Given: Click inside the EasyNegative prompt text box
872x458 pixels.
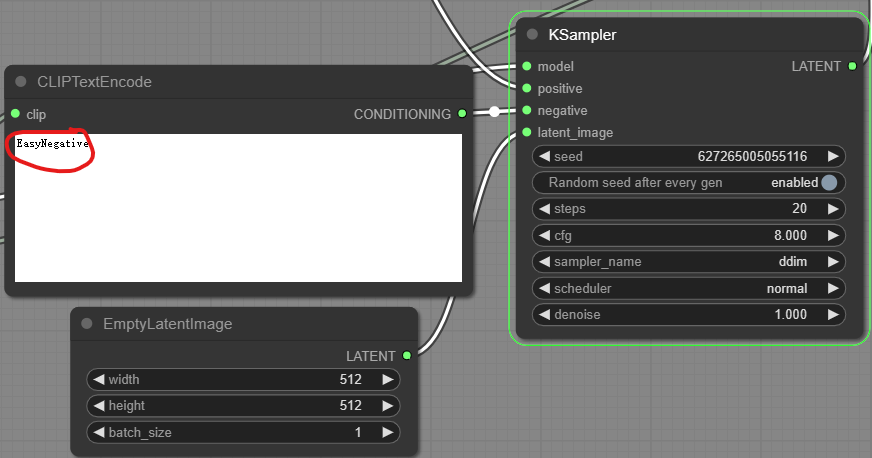Looking at the screenshot, I should coord(238,208).
